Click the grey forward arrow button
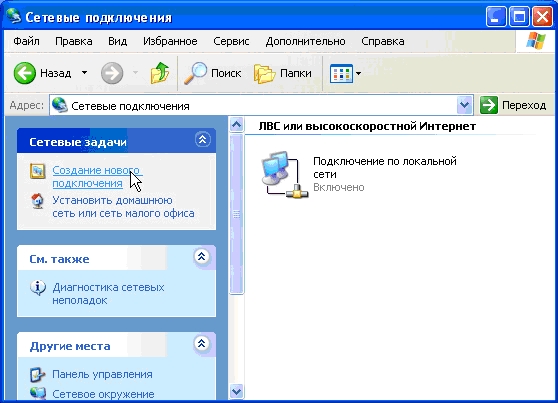Viewport: 558px width, 403px height. coord(112,73)
